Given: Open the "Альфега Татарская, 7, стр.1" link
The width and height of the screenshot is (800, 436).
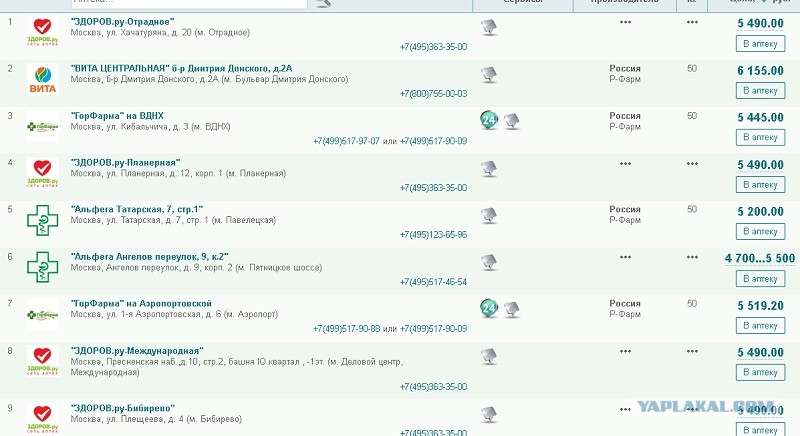Looking at the screenshot, I should coord(137,210).
